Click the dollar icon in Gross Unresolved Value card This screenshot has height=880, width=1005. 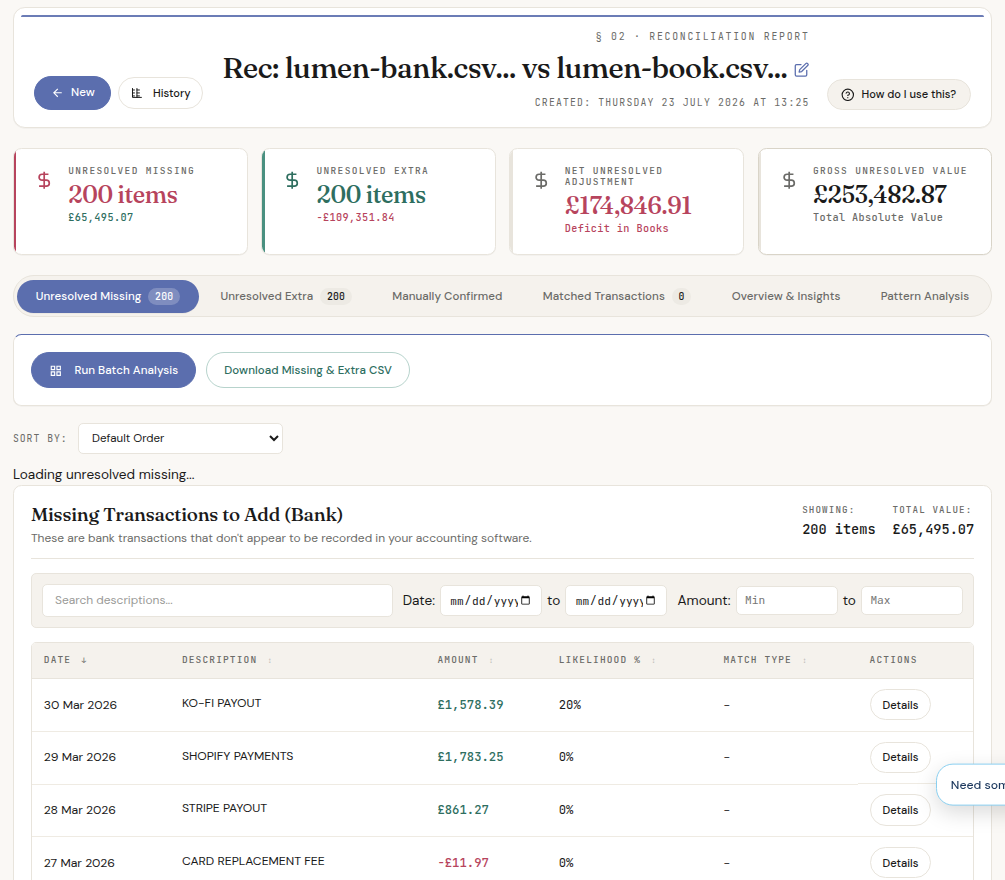tap(789, 180)
